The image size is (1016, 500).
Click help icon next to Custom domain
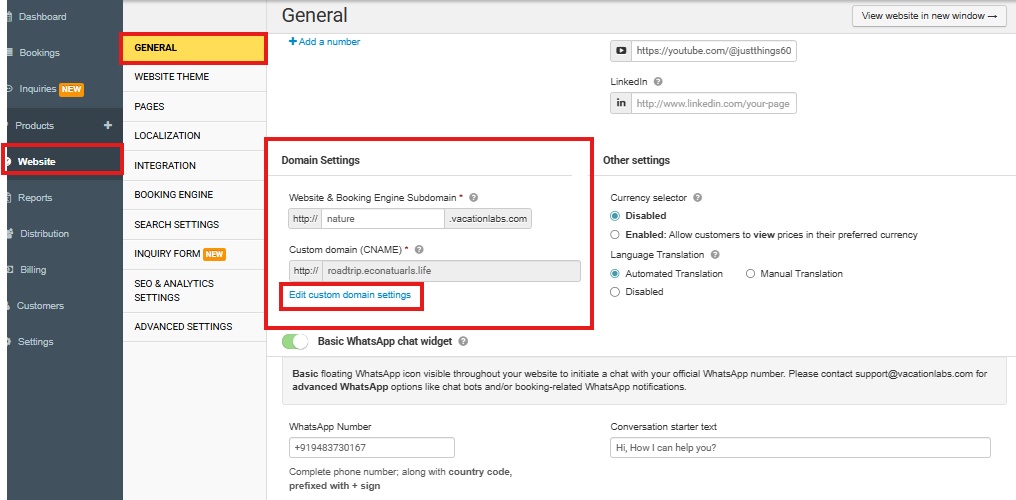click(x=420, y=249)
